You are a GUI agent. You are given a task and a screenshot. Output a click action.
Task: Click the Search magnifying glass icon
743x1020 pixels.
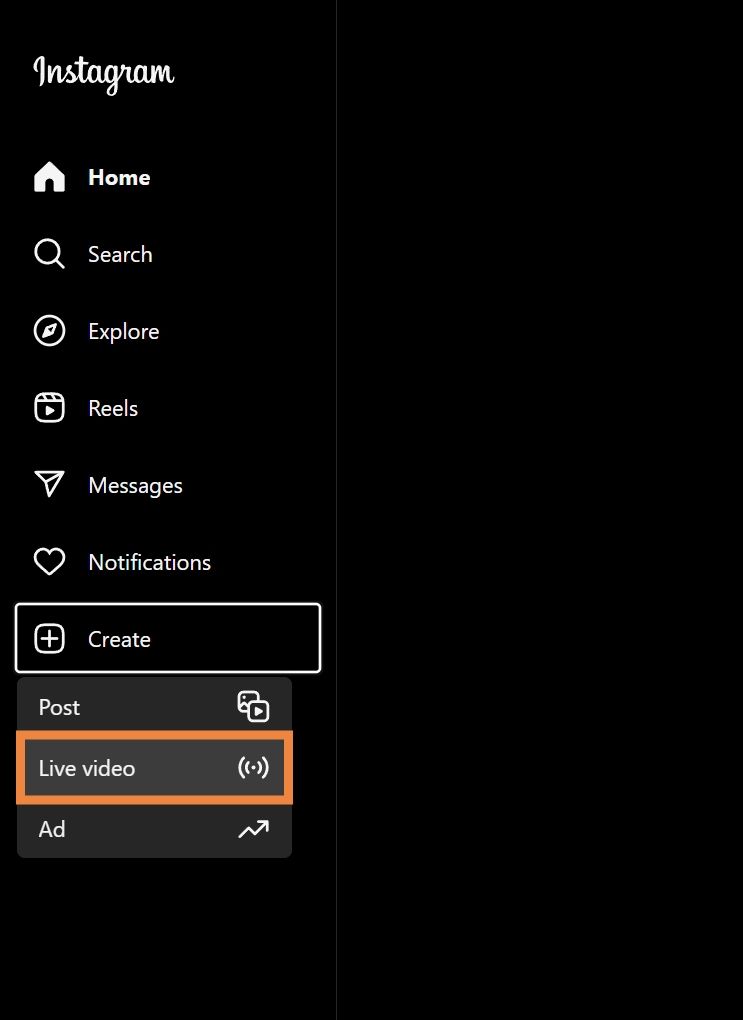[x=49, y=254]
